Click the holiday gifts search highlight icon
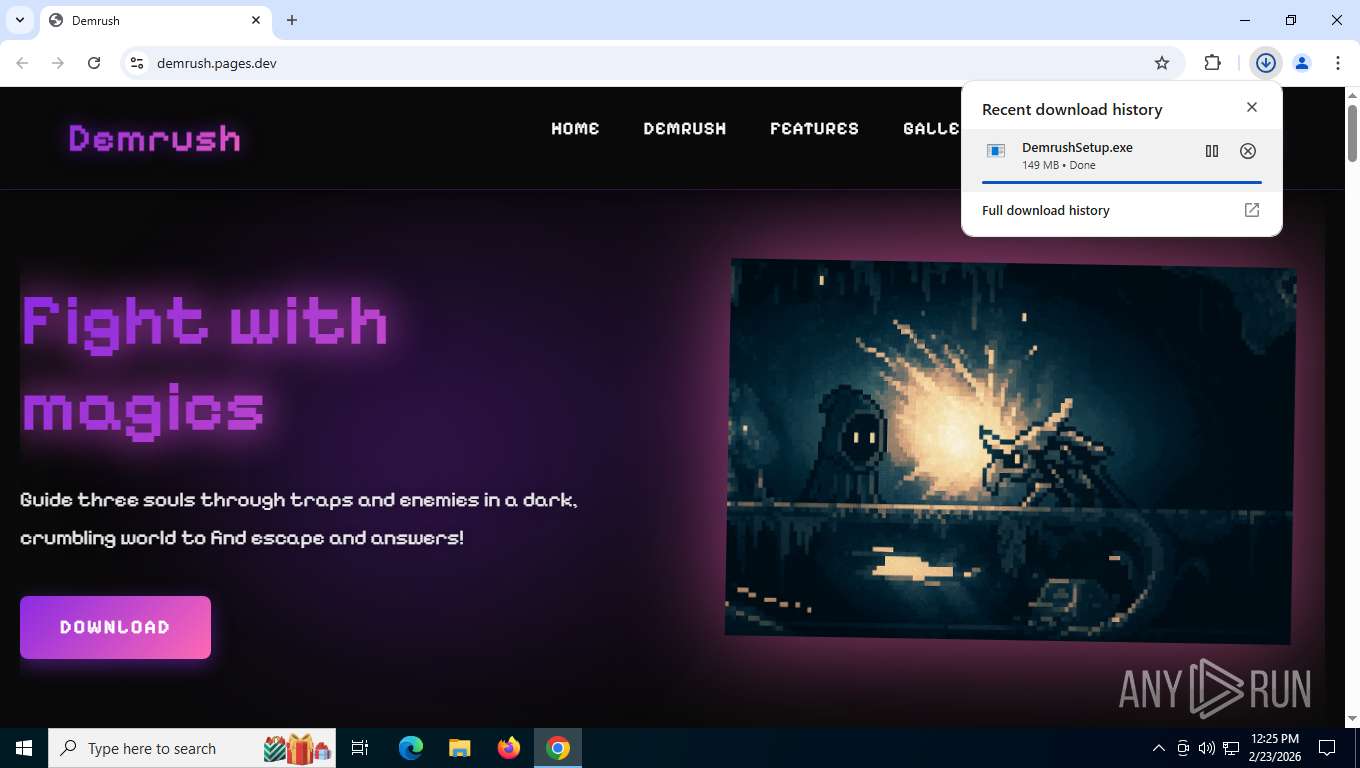 (x=298, y=748)
